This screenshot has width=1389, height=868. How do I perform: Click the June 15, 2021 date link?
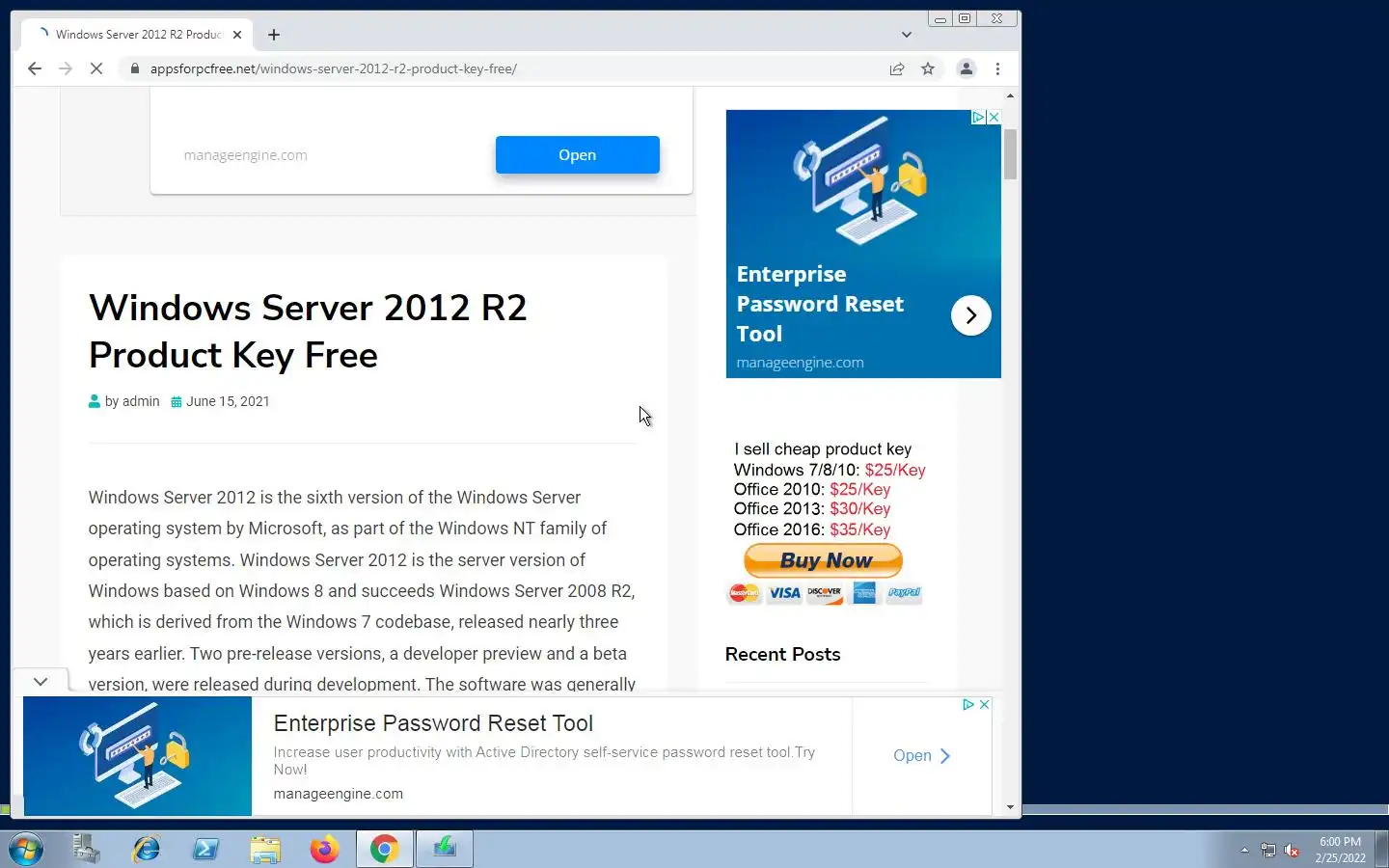click(228, 401)
